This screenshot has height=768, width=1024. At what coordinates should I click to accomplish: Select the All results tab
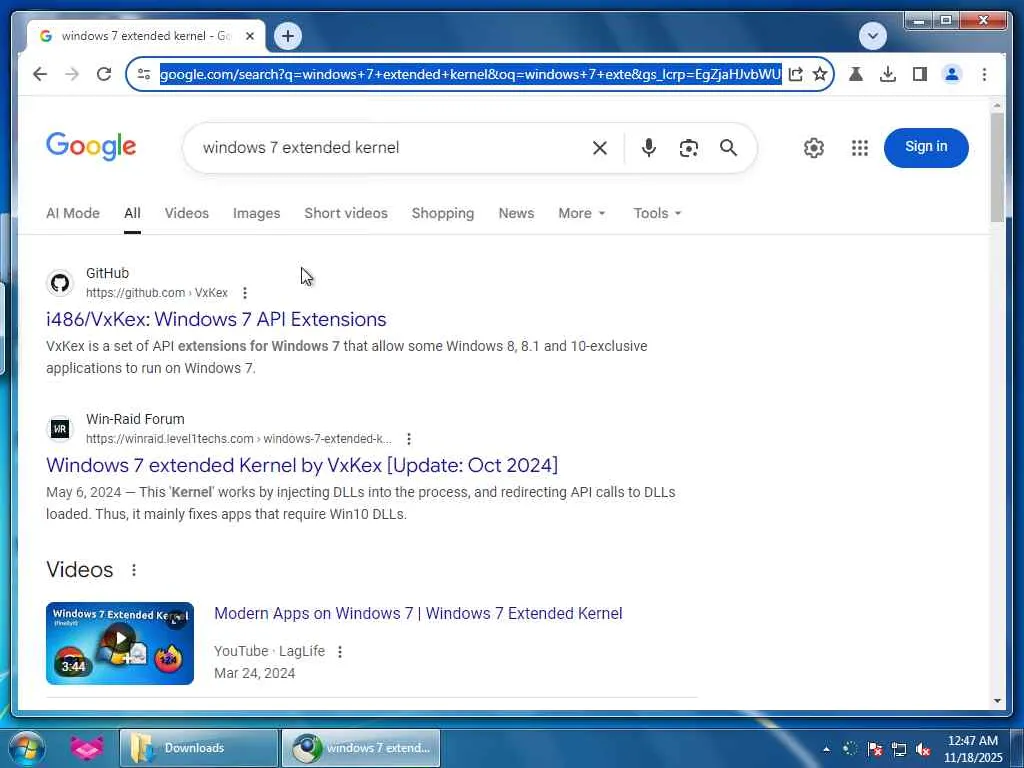pyautogui.click(x=132, y=213)
